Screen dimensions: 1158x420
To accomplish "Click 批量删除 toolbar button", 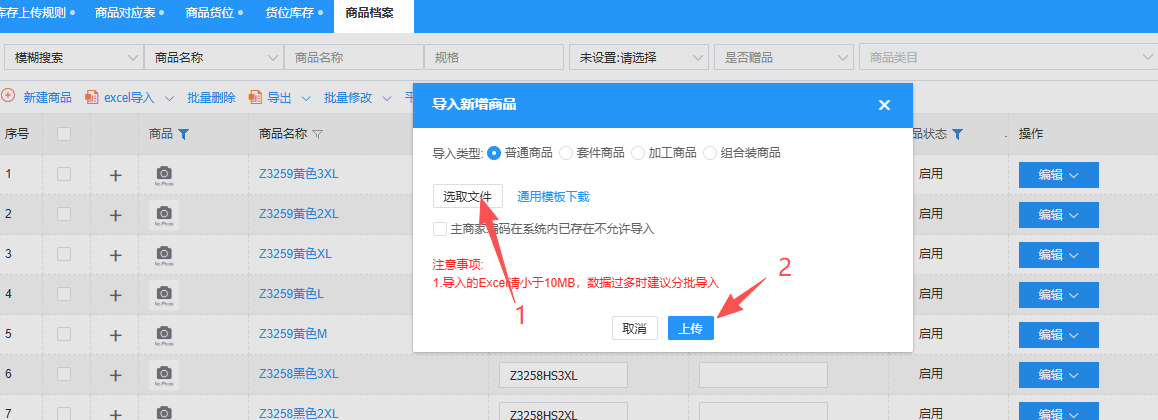I will [211, 97].
